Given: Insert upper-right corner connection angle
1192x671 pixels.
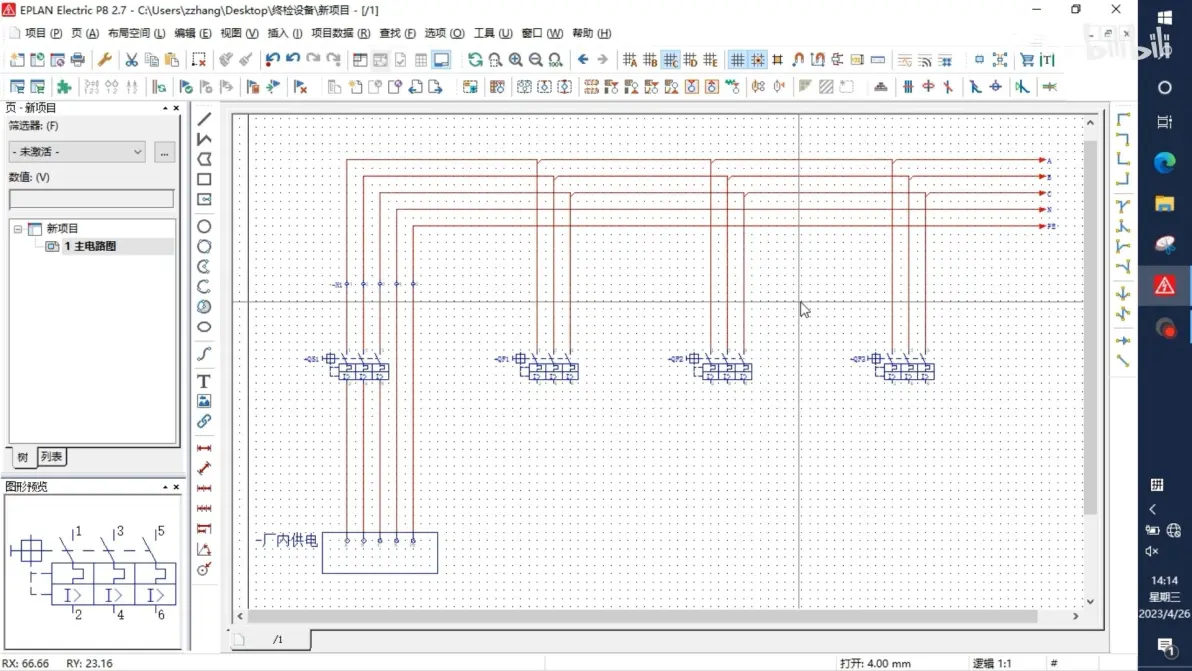Looking at the screenshot, I should [1123, 139].
